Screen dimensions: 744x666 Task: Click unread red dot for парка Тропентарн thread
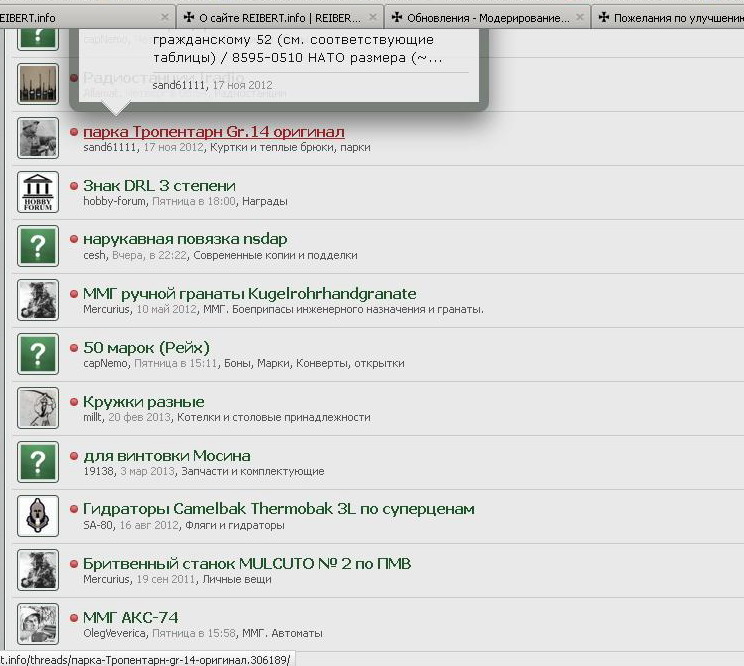coord(74,132)
